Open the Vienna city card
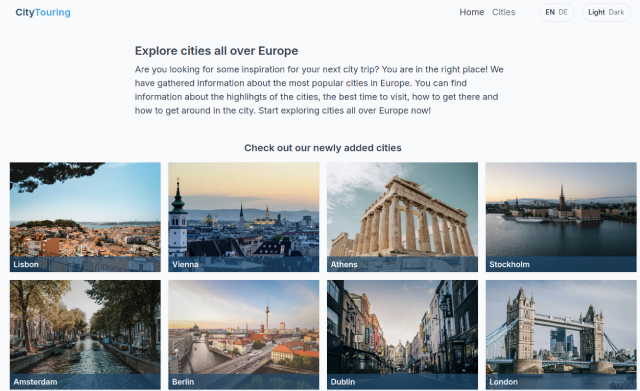This screenshot has height=391, width=640. pyautogui.click(x=244, y=217)
